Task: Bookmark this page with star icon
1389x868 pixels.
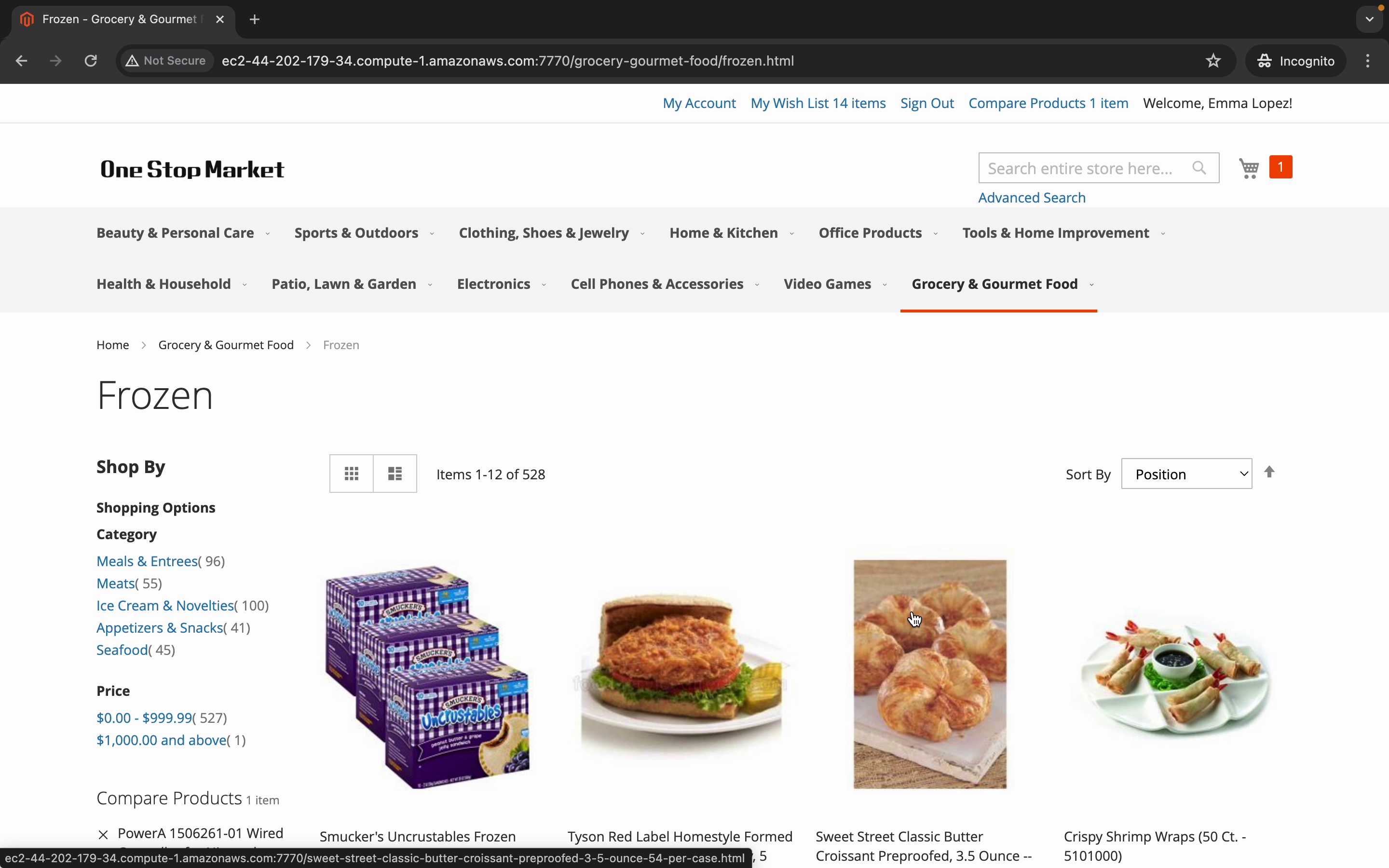Action: (1213, 61)
